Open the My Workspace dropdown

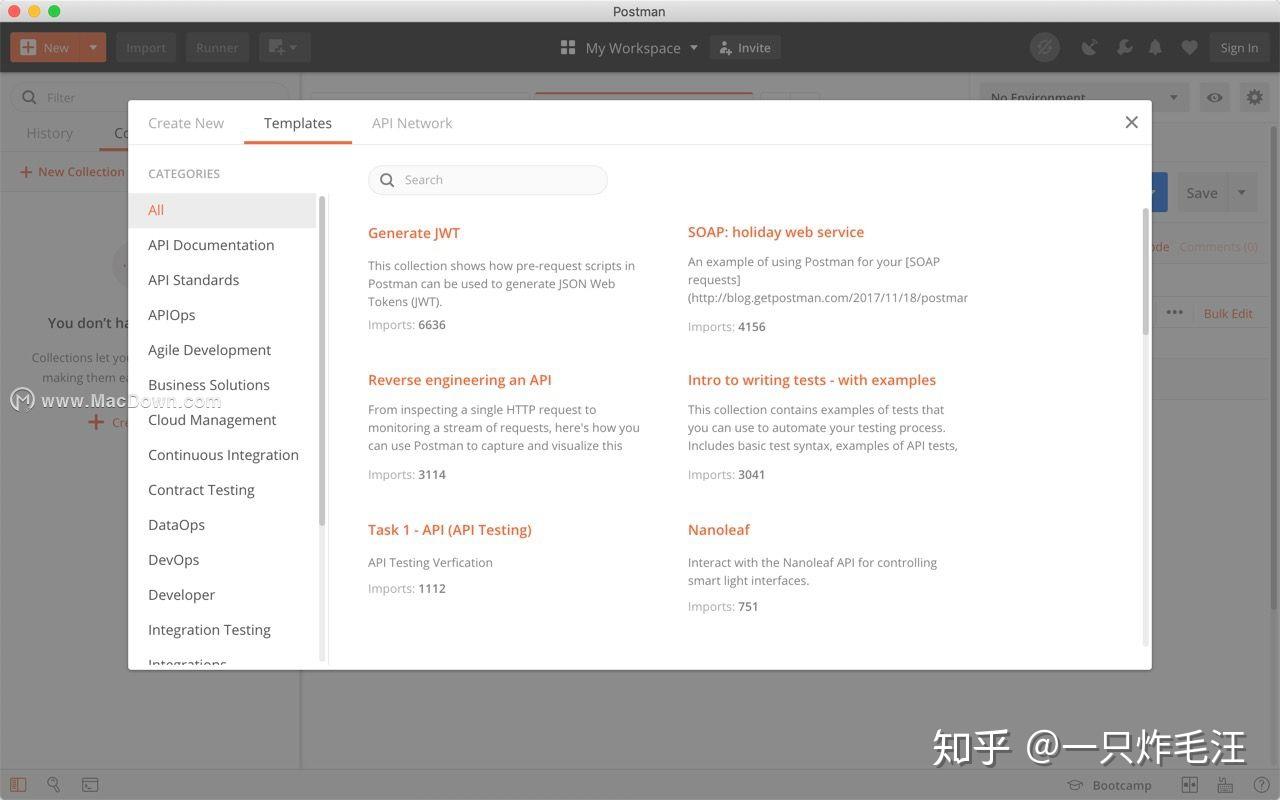point(630,47)
